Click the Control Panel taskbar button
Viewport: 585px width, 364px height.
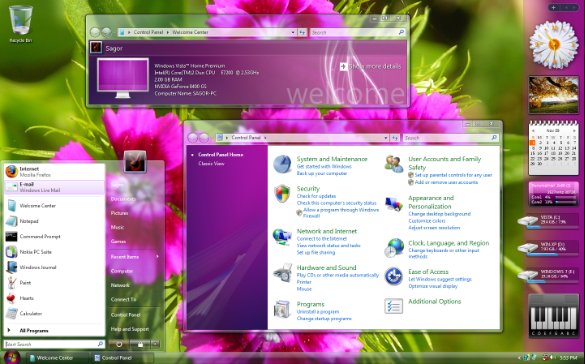(x=122, y=358)
